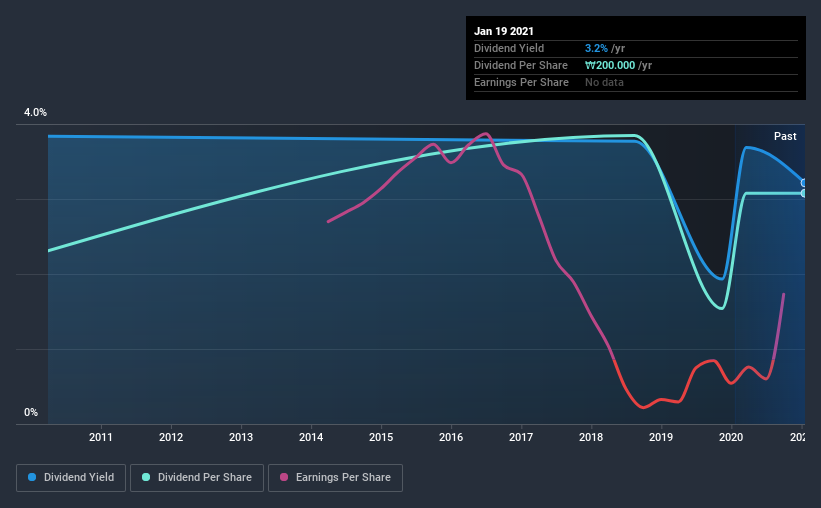Select the 2020 x-axis label
Screen dimensions: 821x508
tap(731, 437)
